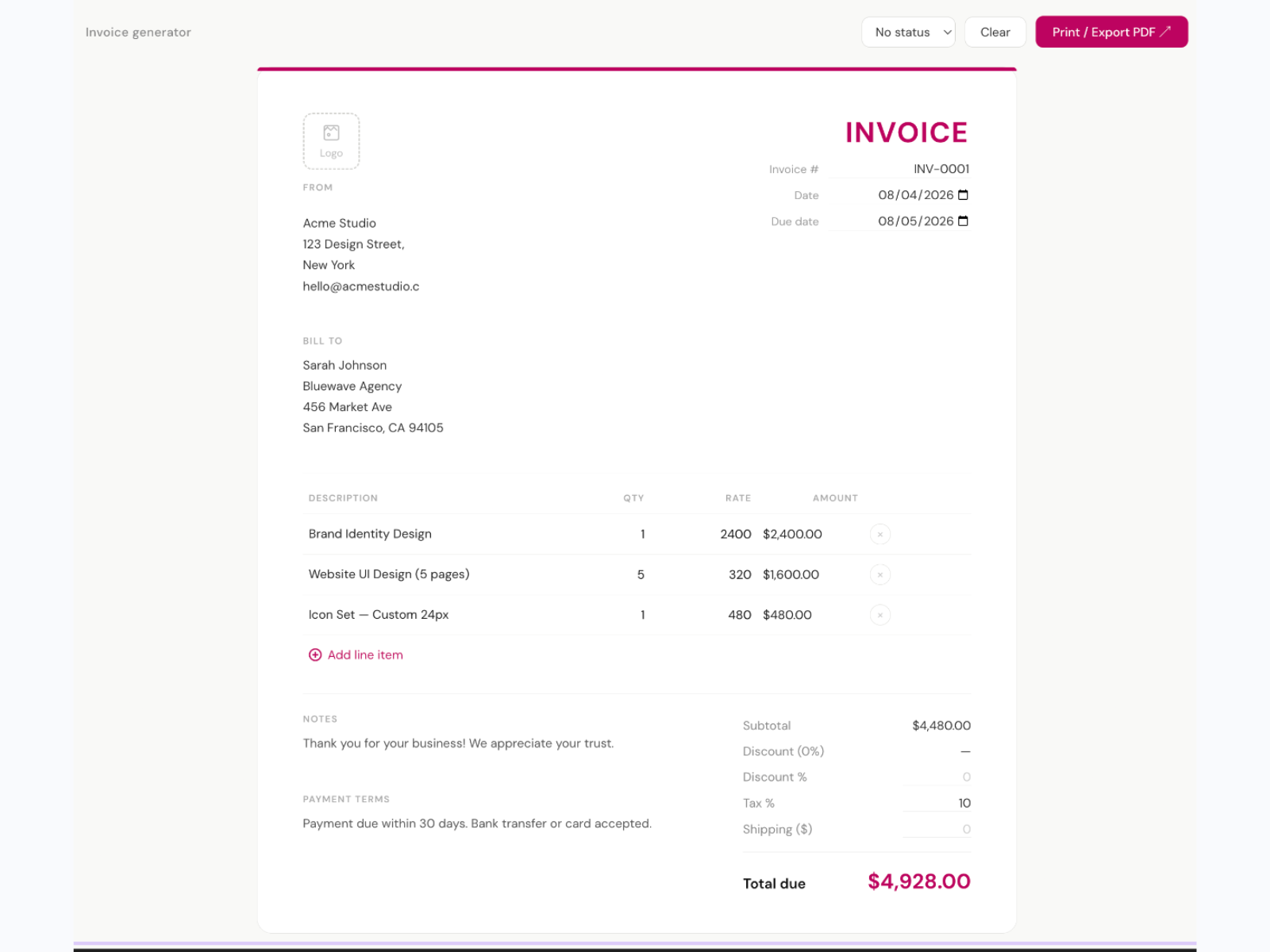Edit the Discount % value
This screenshot has width=1270, height=952.
coord(937,777)
